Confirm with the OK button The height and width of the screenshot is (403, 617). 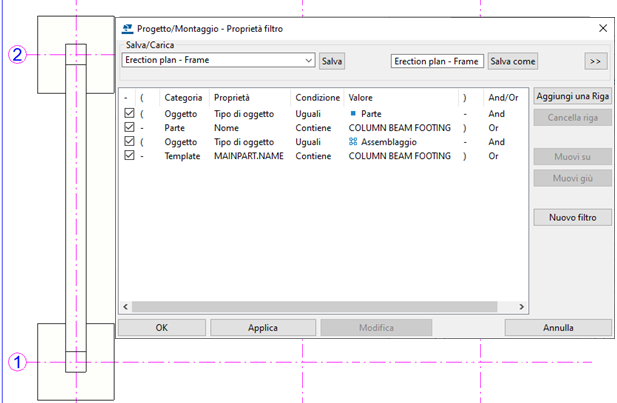[x=162, y=327]
